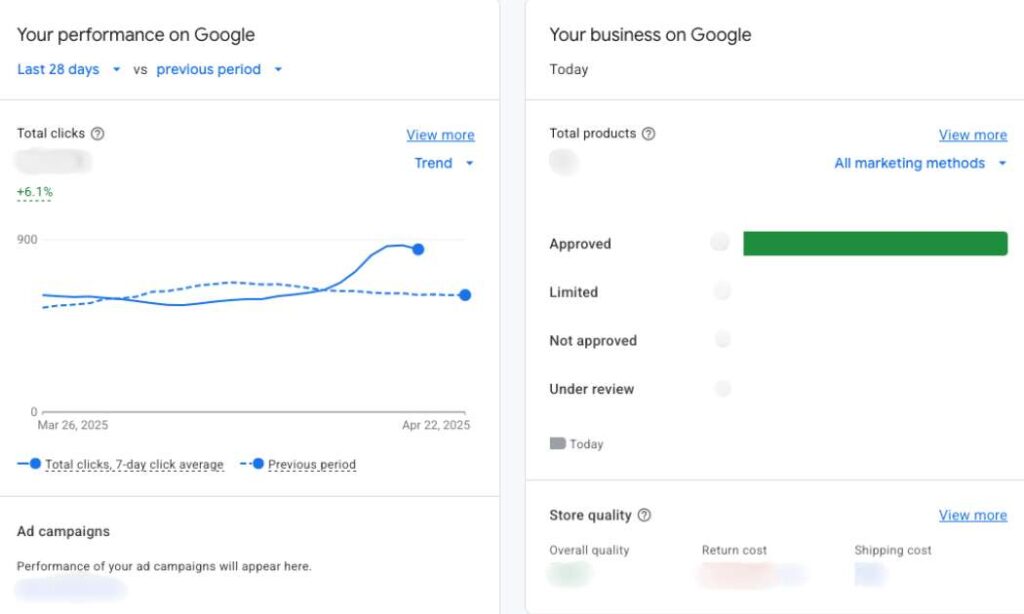Click the Limited status label

573,292
